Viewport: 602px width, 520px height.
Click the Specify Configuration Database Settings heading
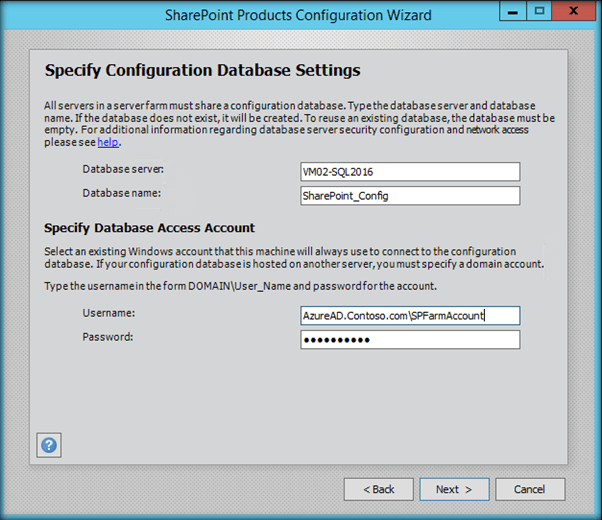pyautogui.click(x=203, y=71)
